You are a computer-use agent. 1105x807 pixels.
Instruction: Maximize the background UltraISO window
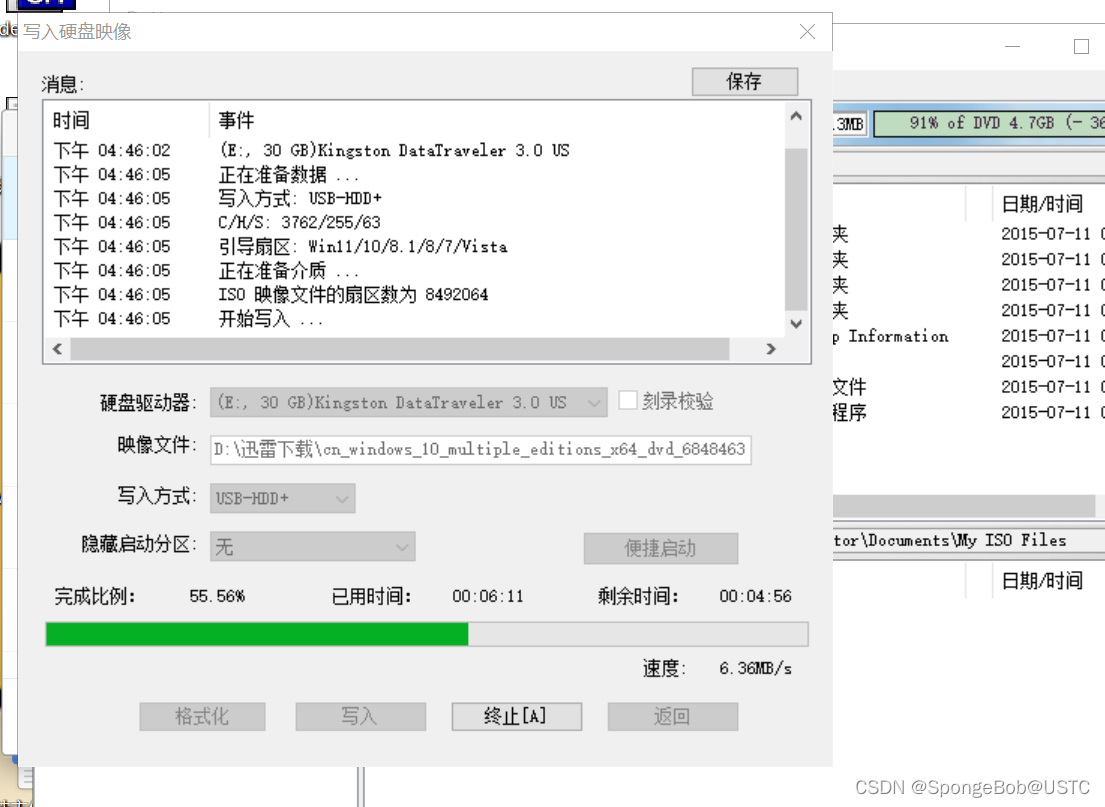click(x=1081, y=47)
